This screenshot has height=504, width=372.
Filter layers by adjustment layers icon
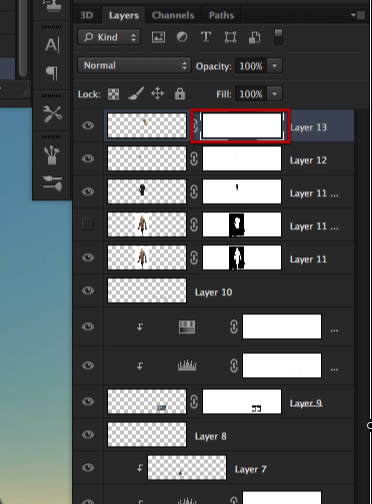point(182,37)
